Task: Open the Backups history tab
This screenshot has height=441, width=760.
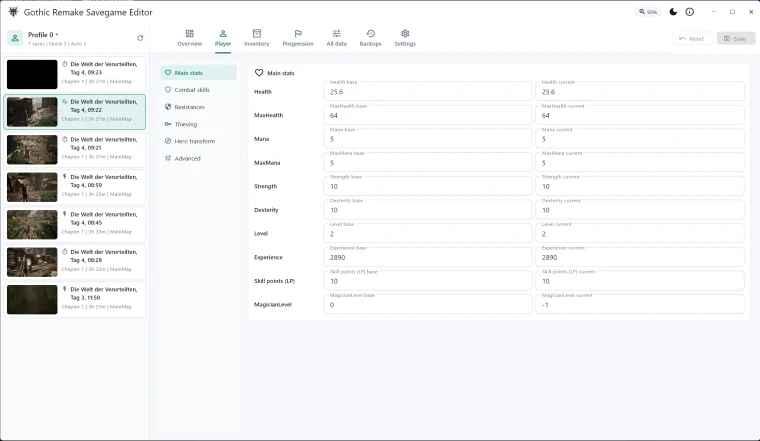Action: (x=370, y=38)
